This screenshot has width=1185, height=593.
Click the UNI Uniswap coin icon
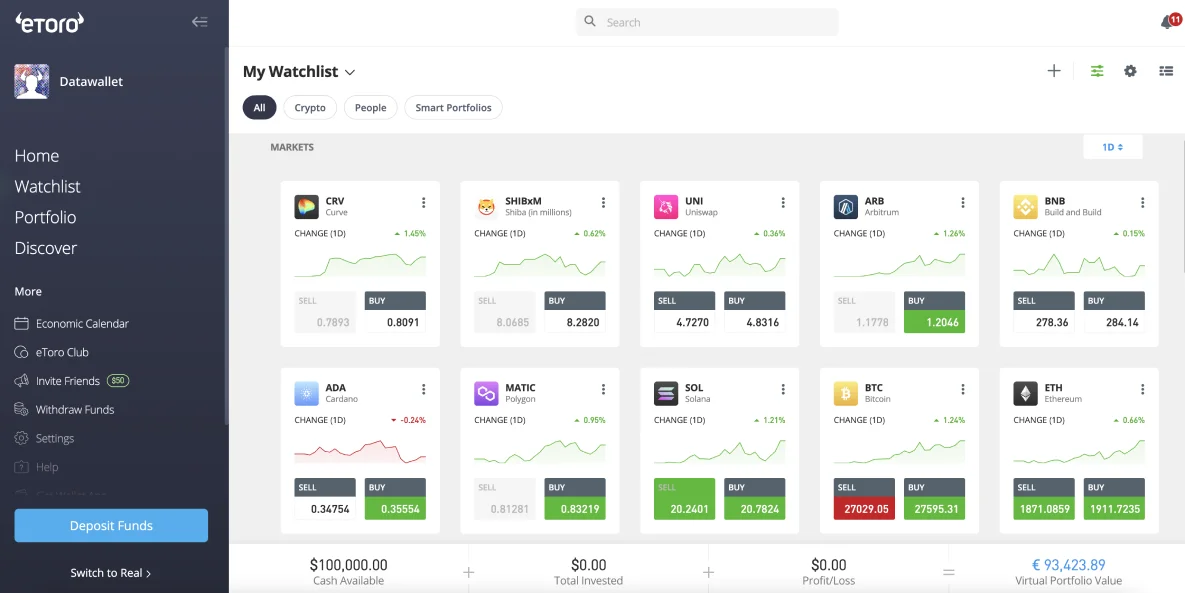tap(666, 207)
